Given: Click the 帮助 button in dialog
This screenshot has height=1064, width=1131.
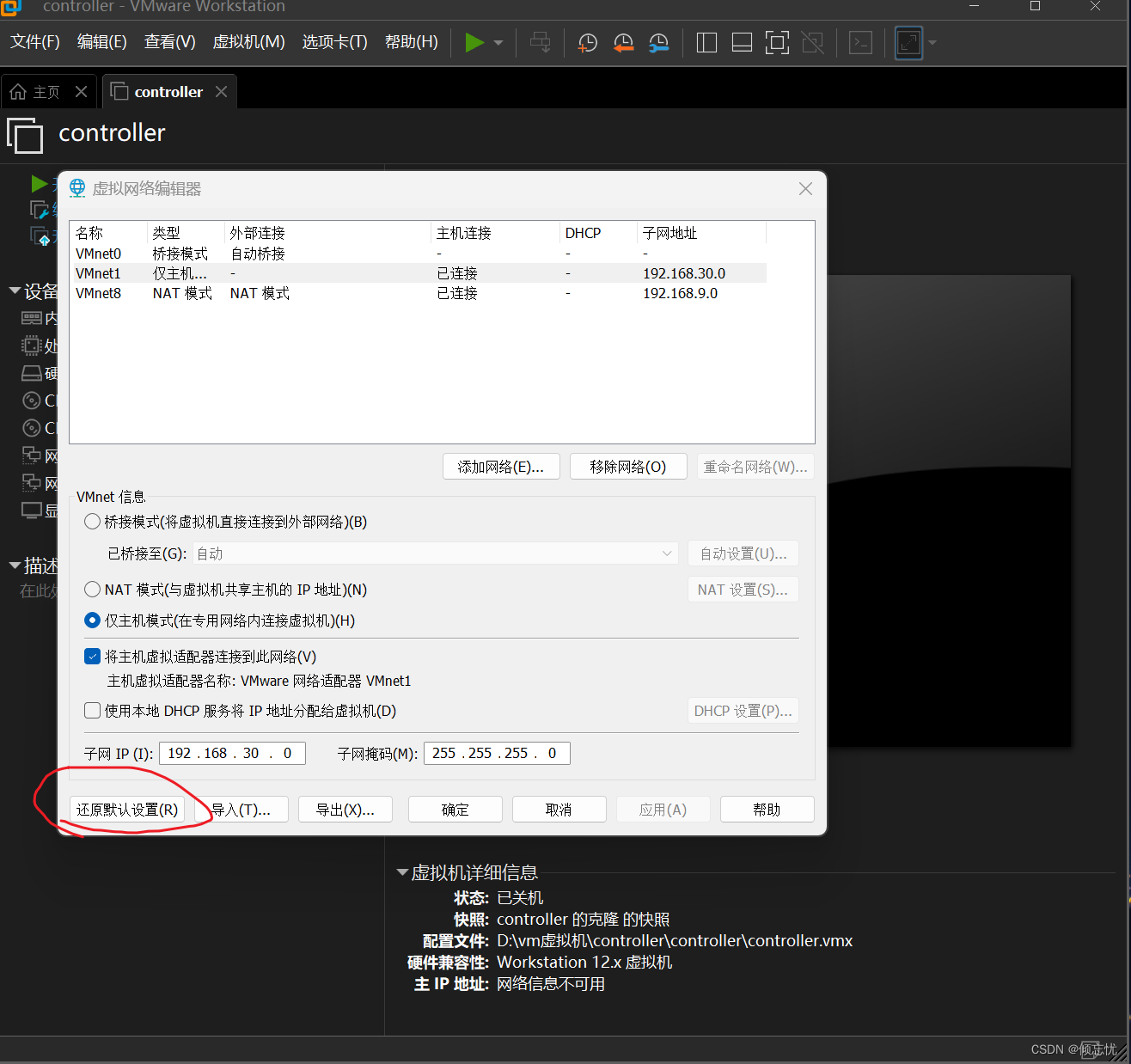Looking at the screenshot, I should tap(767, 810).
